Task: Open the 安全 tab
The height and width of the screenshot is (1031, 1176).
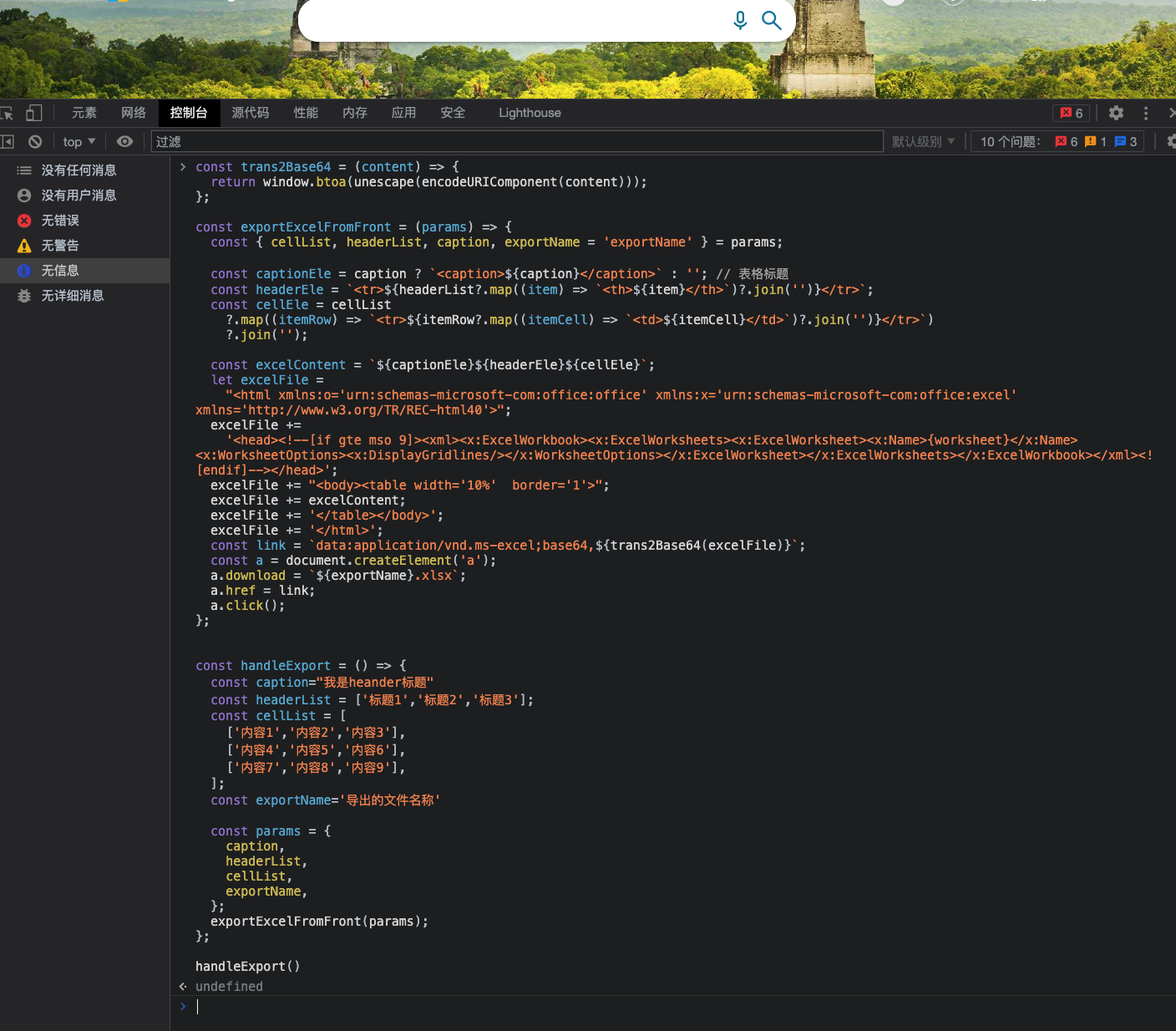Action: click(453, 113)
